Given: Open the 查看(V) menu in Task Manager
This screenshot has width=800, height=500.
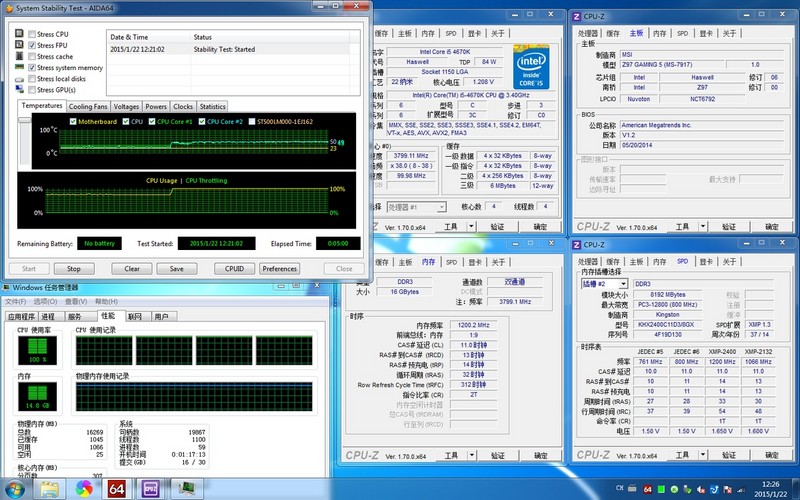Looking at the screenshot, I should click(x=76, y=302).
